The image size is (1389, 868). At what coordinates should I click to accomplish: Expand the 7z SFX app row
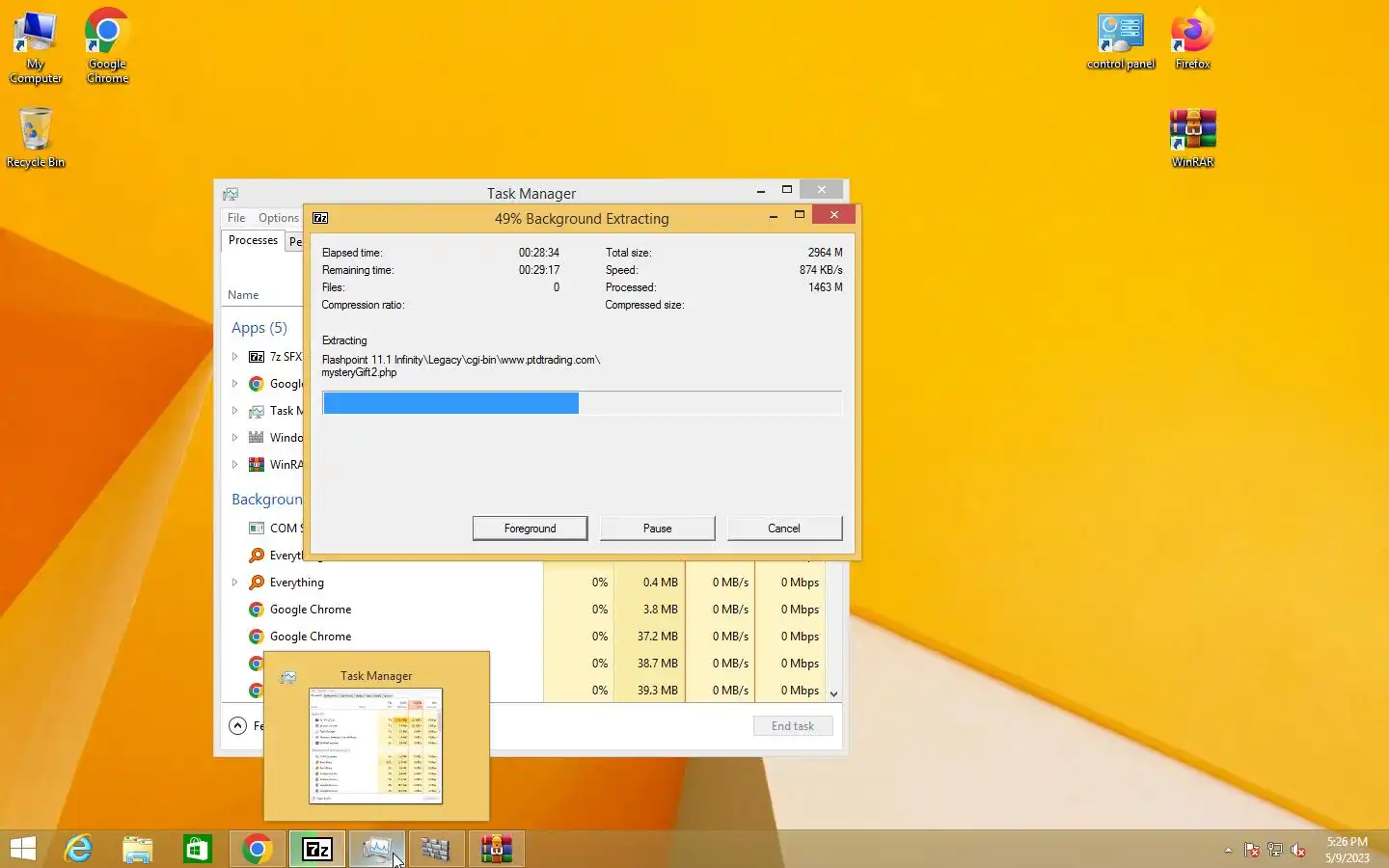coord(234,357)
